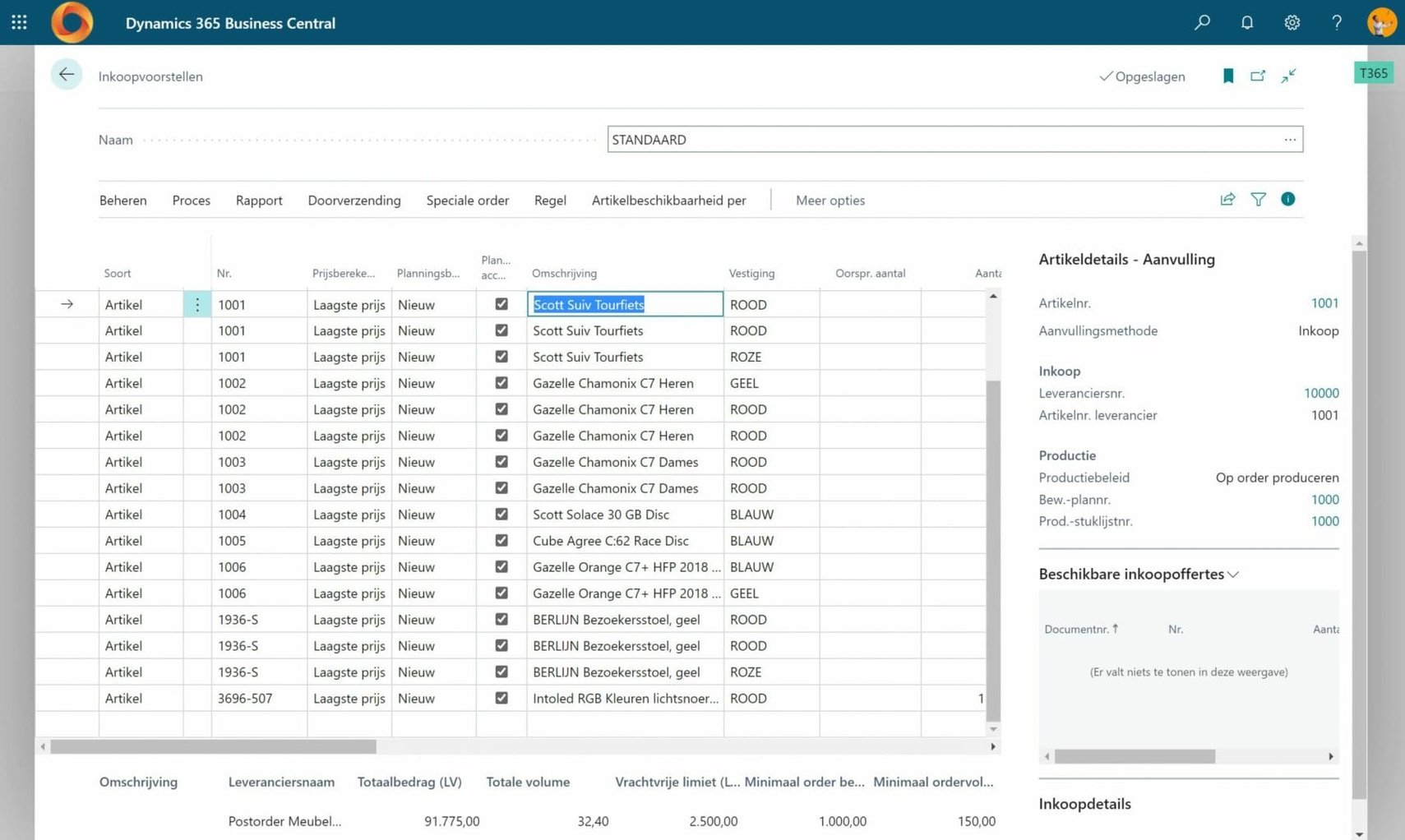Open Prod.-stuklijstnr. 1000 link
Viewport: 1405px width, 840px height.
tap(1324, 521)
